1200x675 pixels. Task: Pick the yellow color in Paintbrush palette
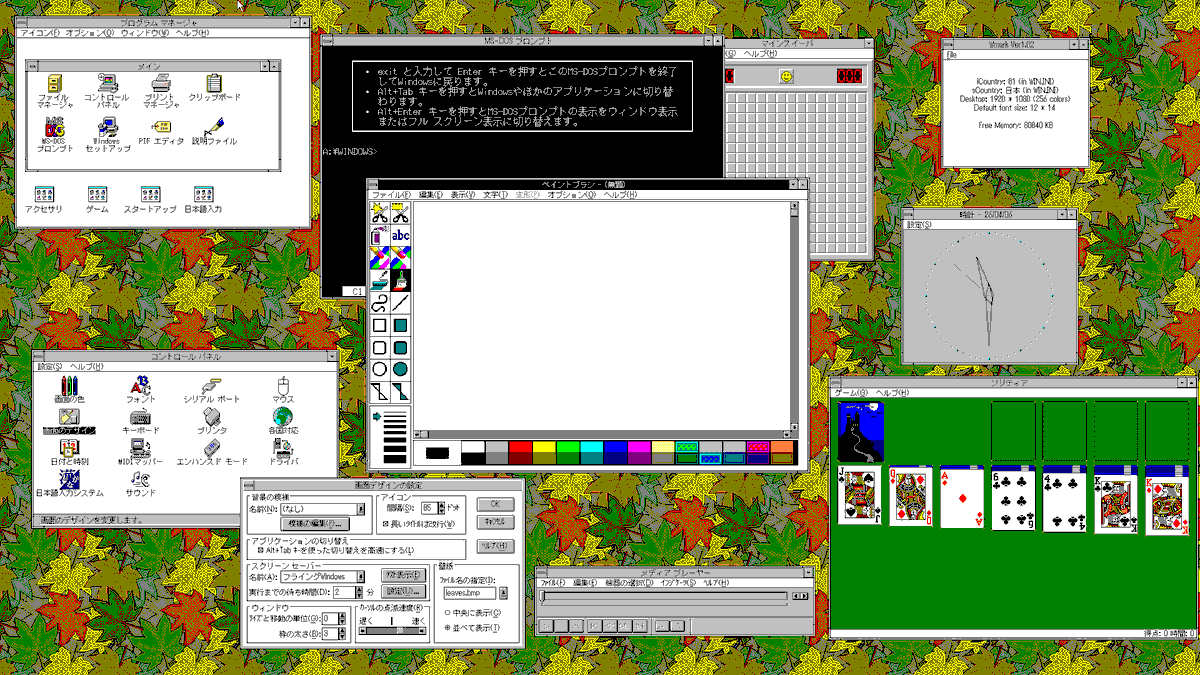544,447
